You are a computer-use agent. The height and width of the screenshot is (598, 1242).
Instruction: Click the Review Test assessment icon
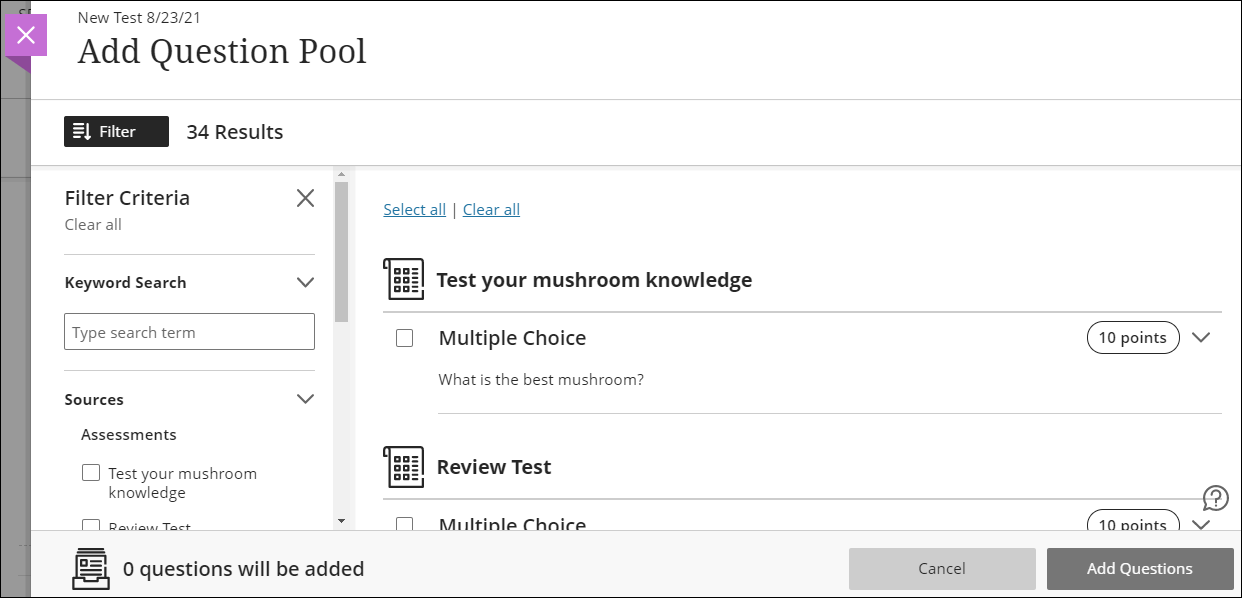tap(404, 466)
